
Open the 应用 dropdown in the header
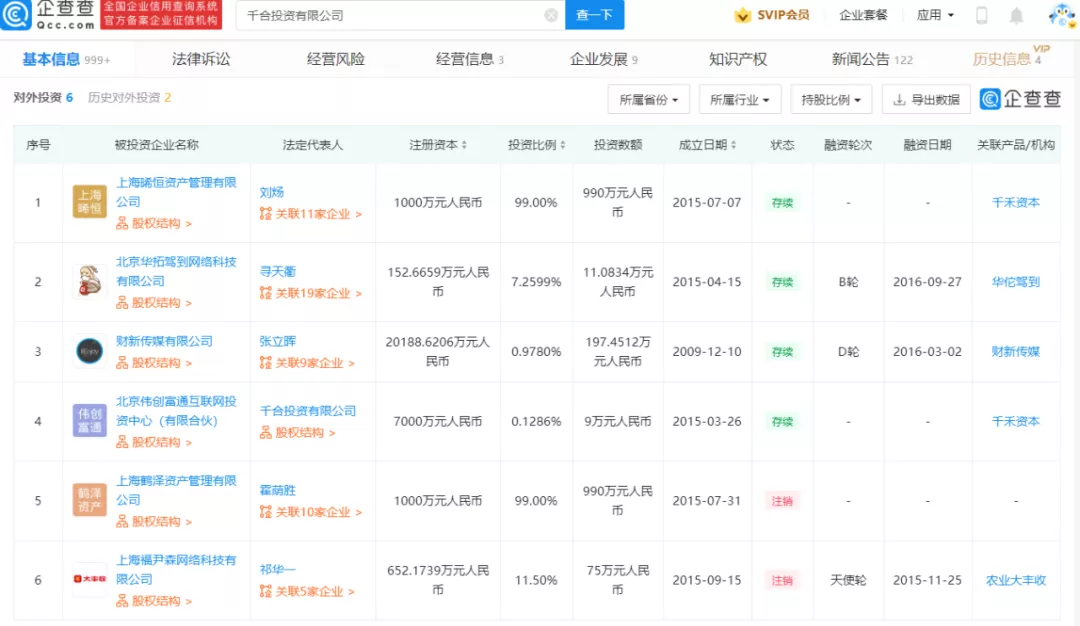click(935, 15)
